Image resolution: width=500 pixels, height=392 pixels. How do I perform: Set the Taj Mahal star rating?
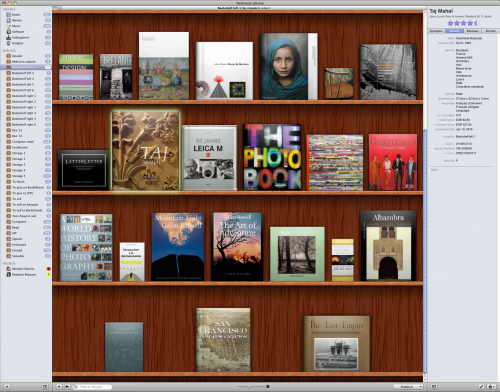pos(463,23)
